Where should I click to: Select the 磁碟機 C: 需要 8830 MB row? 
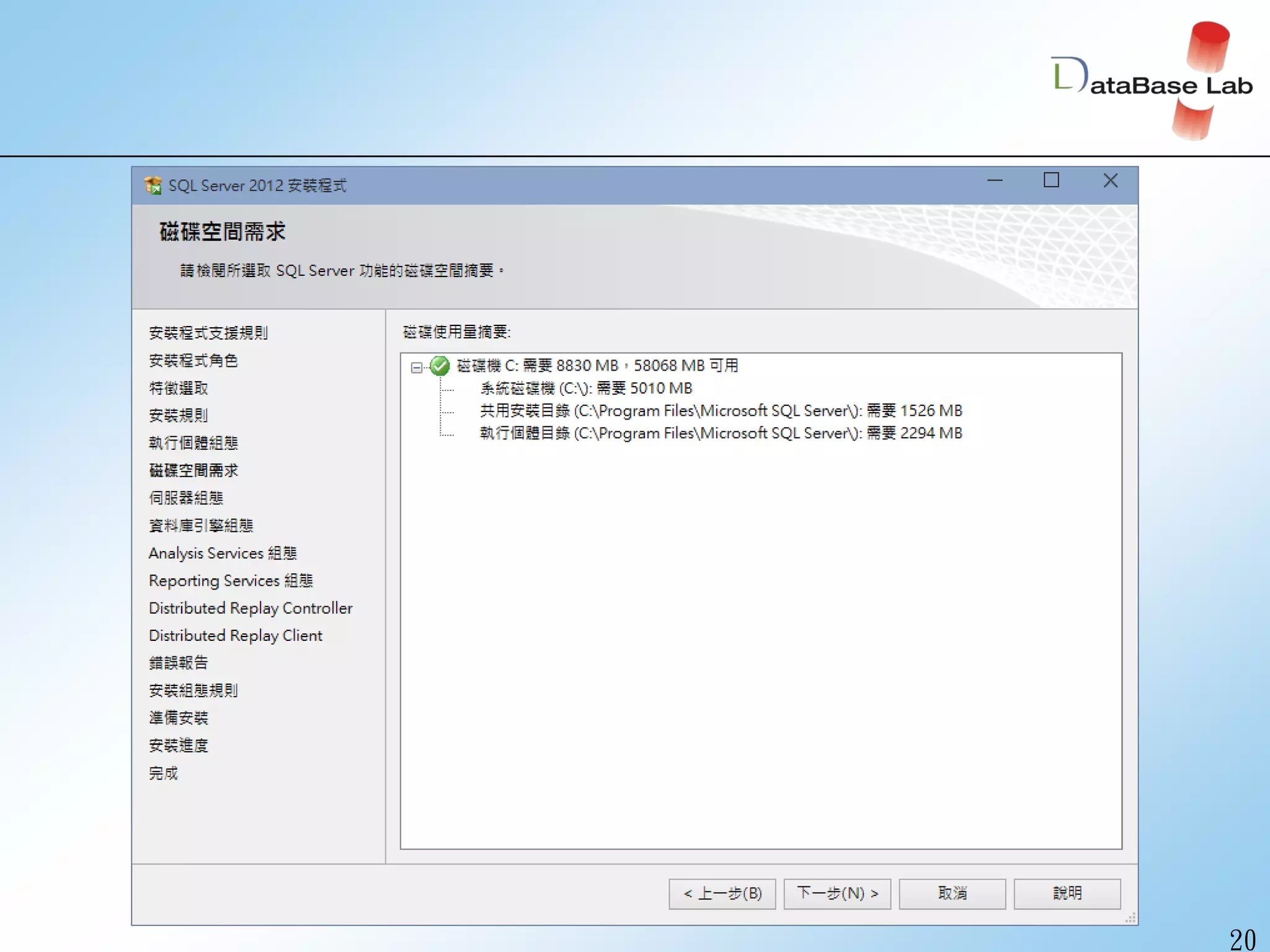(x=598, y=366)
